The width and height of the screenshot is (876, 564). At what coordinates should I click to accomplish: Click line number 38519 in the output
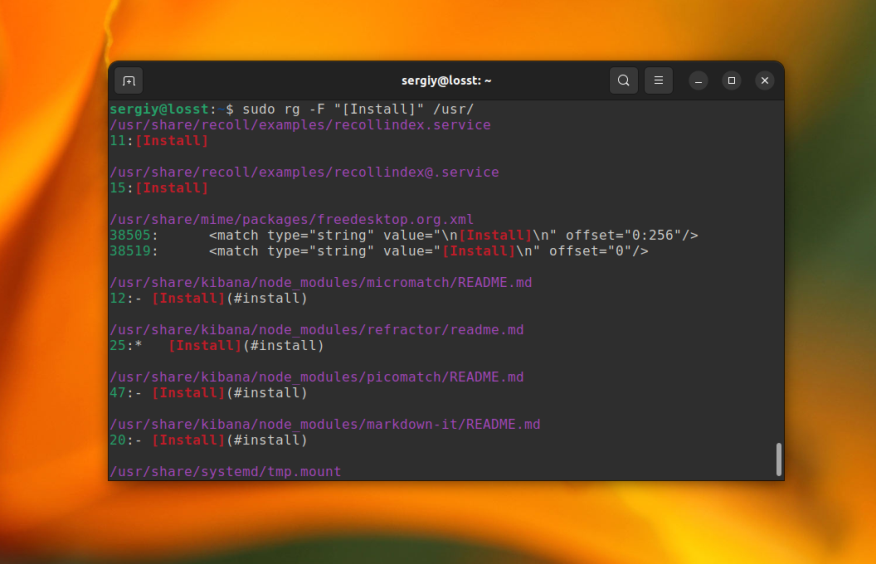pos(130,251)
